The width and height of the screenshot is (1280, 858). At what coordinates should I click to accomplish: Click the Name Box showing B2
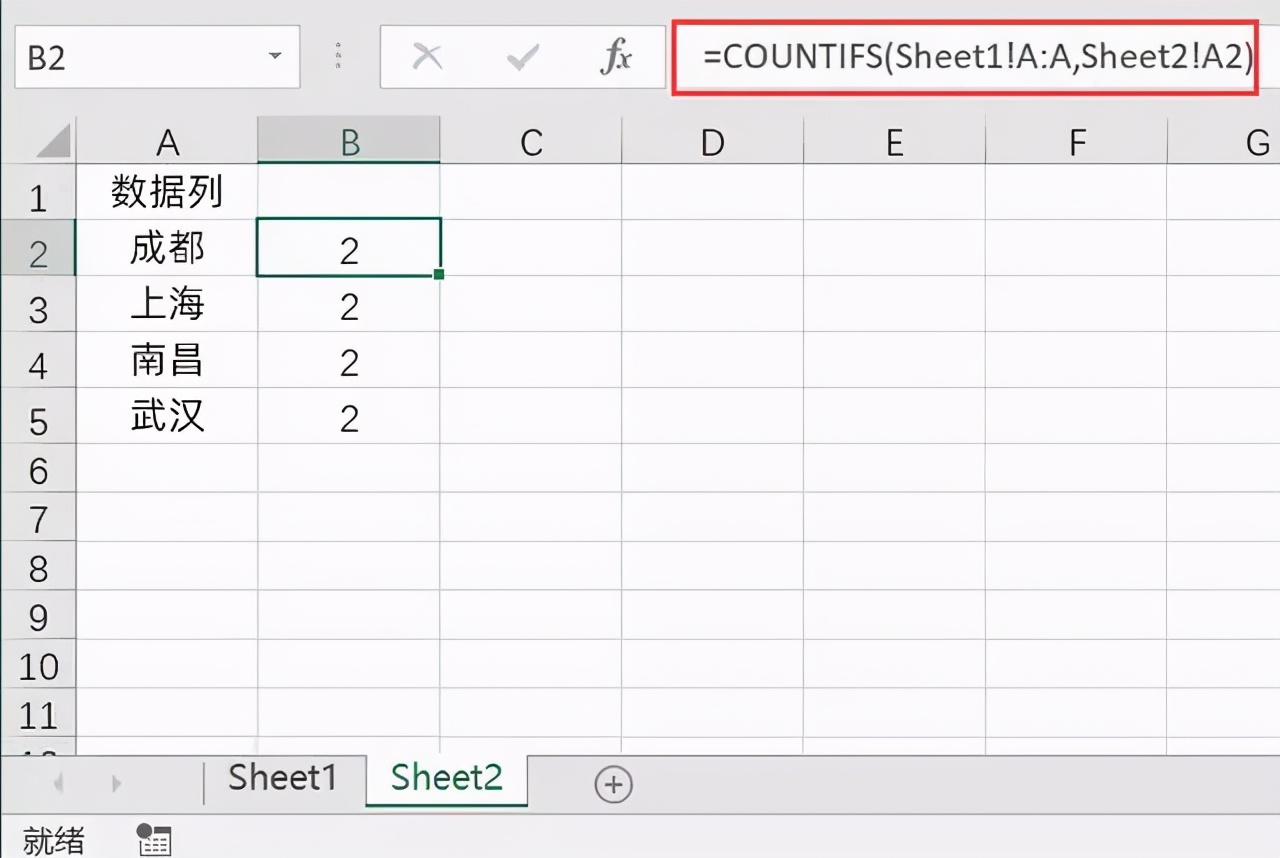coord(157,57)
